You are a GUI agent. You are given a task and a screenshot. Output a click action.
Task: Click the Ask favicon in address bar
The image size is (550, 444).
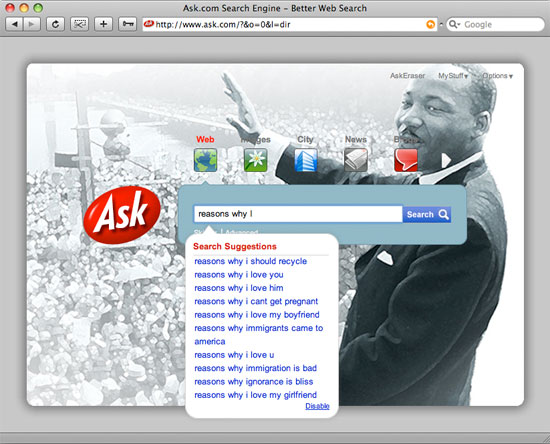click(x=149, y=24)
